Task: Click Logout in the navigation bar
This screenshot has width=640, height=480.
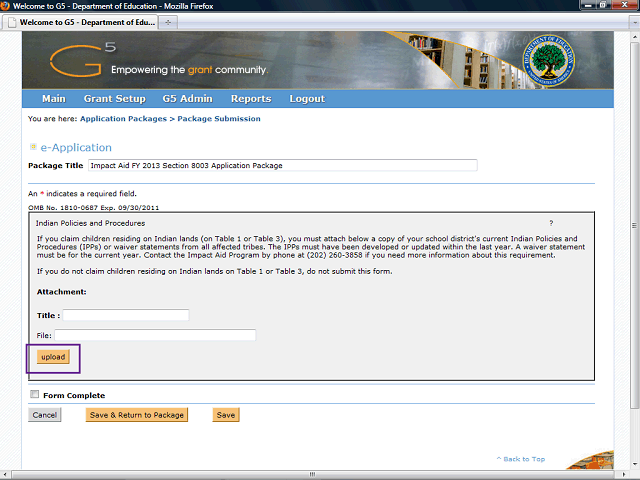Action: [x=307, y=99]
